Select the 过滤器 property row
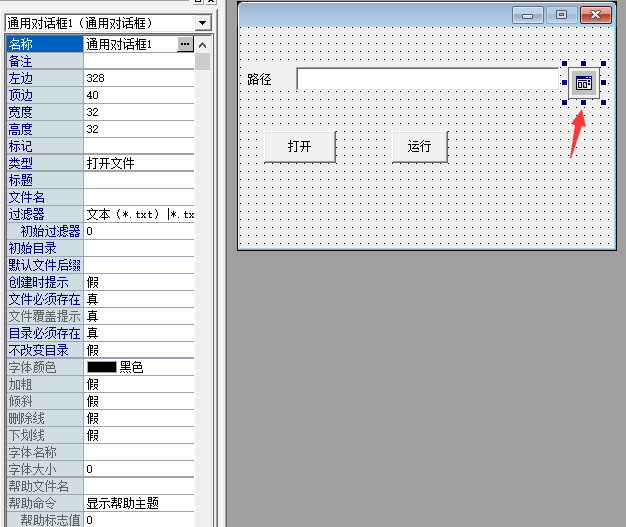Image resolution: width=626 pixels, height=527 pixels. click(44, 214)
